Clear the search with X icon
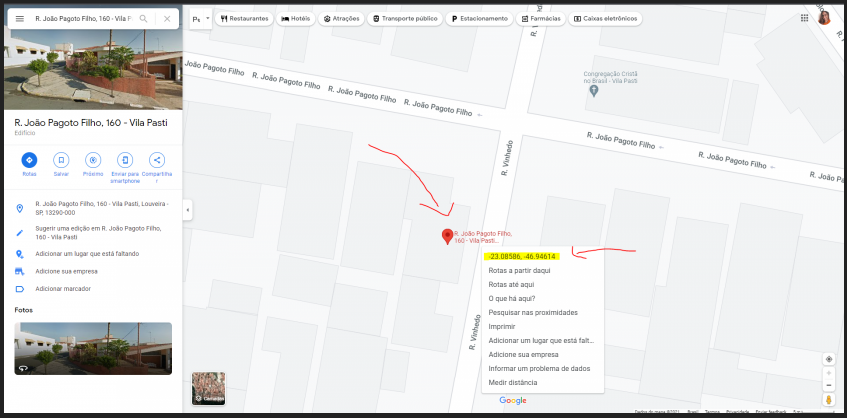The height and width of the screenshot is (418, 847). coord(167,18)
